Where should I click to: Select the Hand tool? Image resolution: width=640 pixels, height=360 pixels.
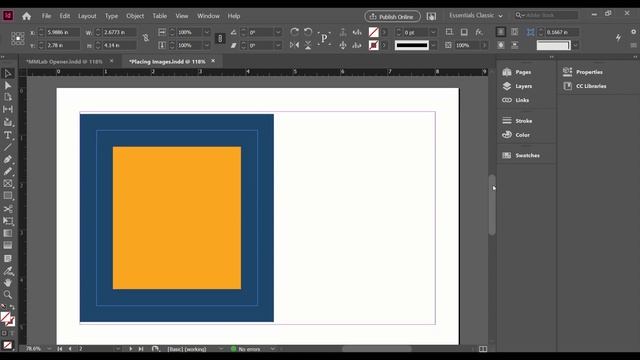7,282
